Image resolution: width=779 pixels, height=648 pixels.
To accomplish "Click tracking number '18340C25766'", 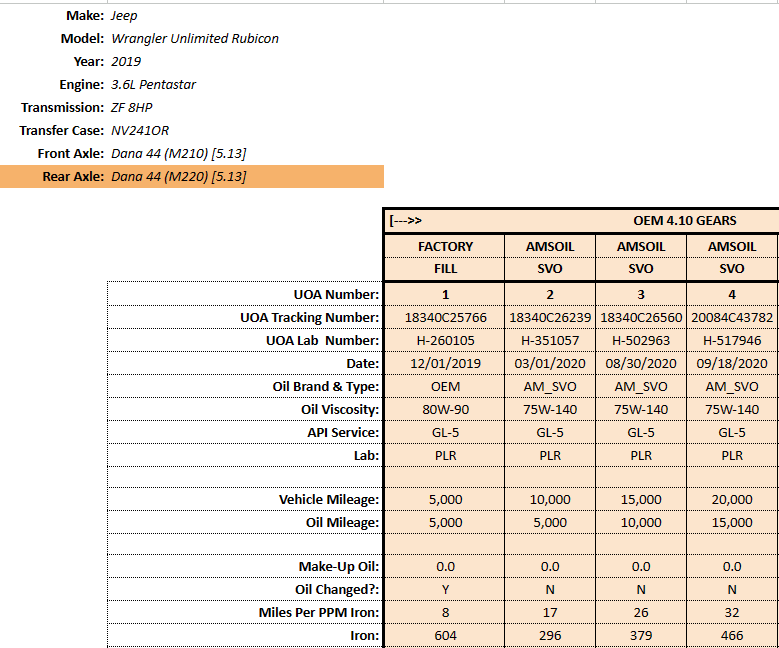I will coord(445,318).
